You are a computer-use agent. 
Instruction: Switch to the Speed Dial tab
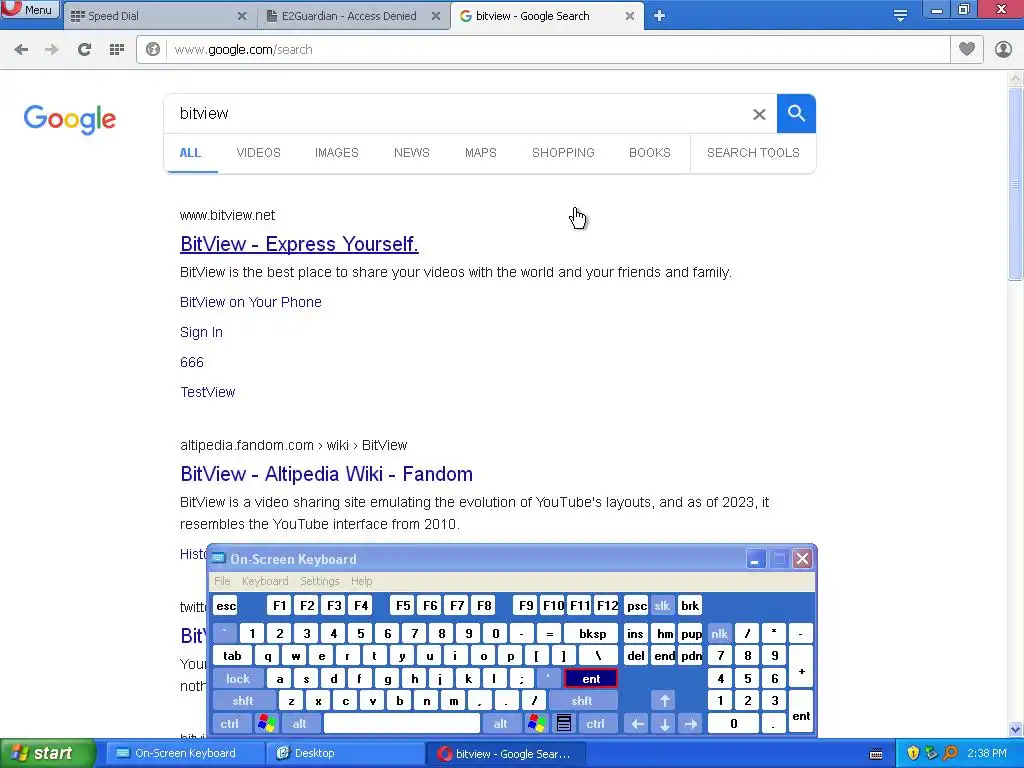157,16
